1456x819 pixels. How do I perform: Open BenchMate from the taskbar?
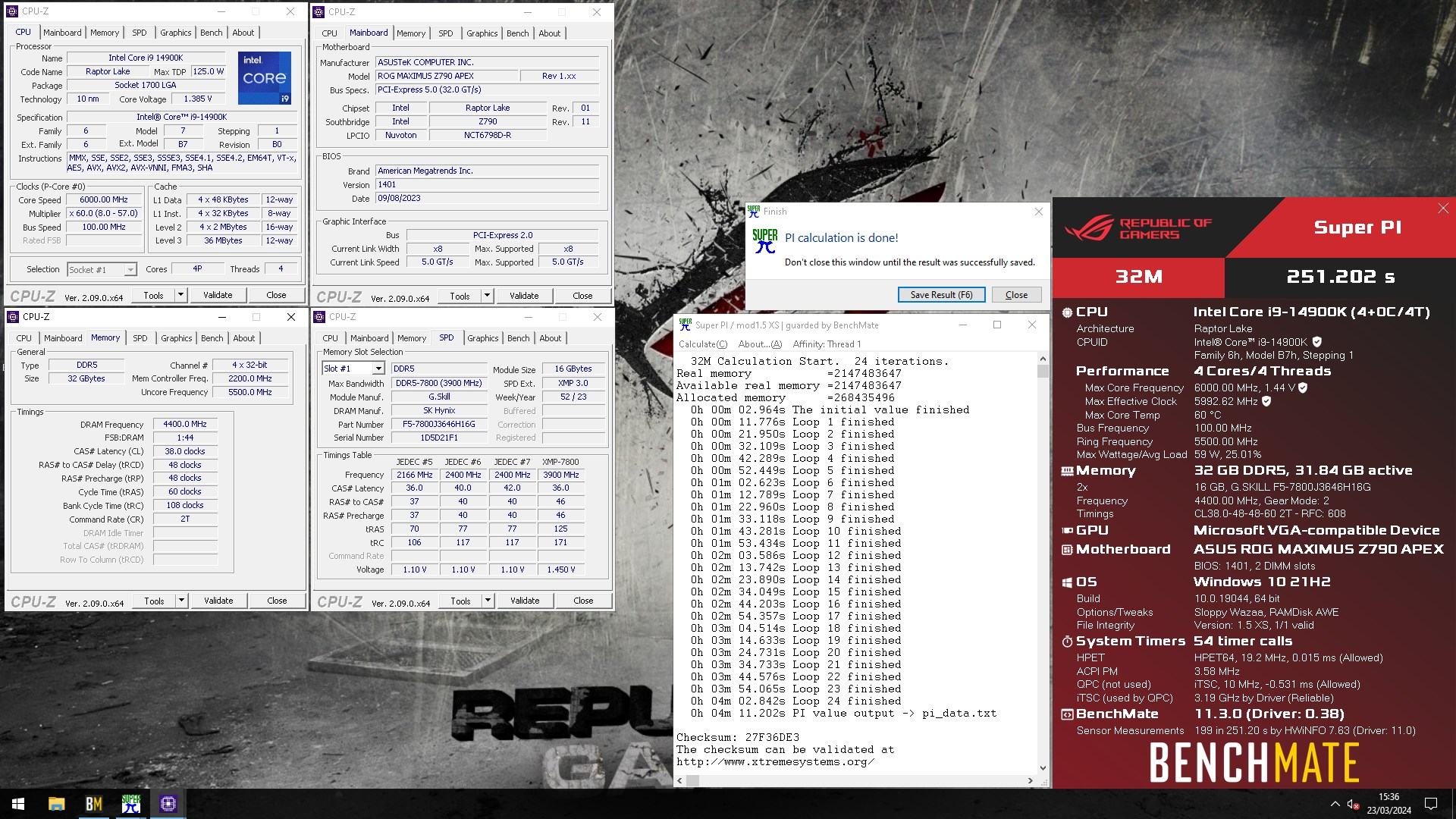click(93, 804)
